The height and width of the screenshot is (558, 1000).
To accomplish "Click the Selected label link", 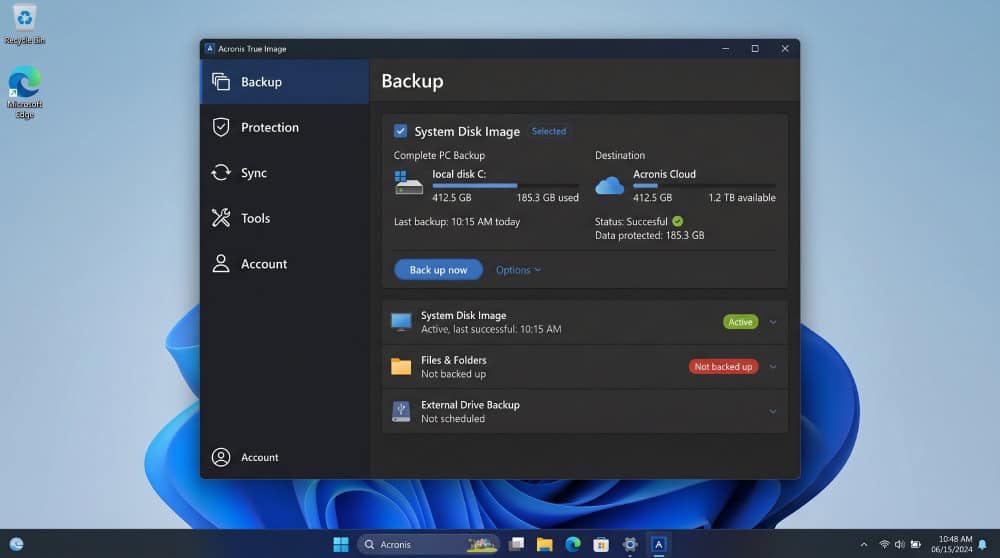I will (x=548, y=131).
